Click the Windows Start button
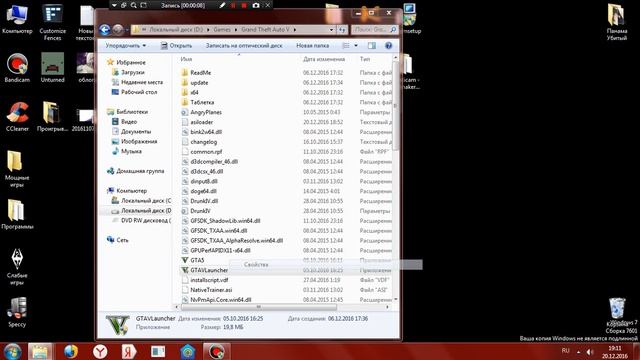 pos(12,351)
